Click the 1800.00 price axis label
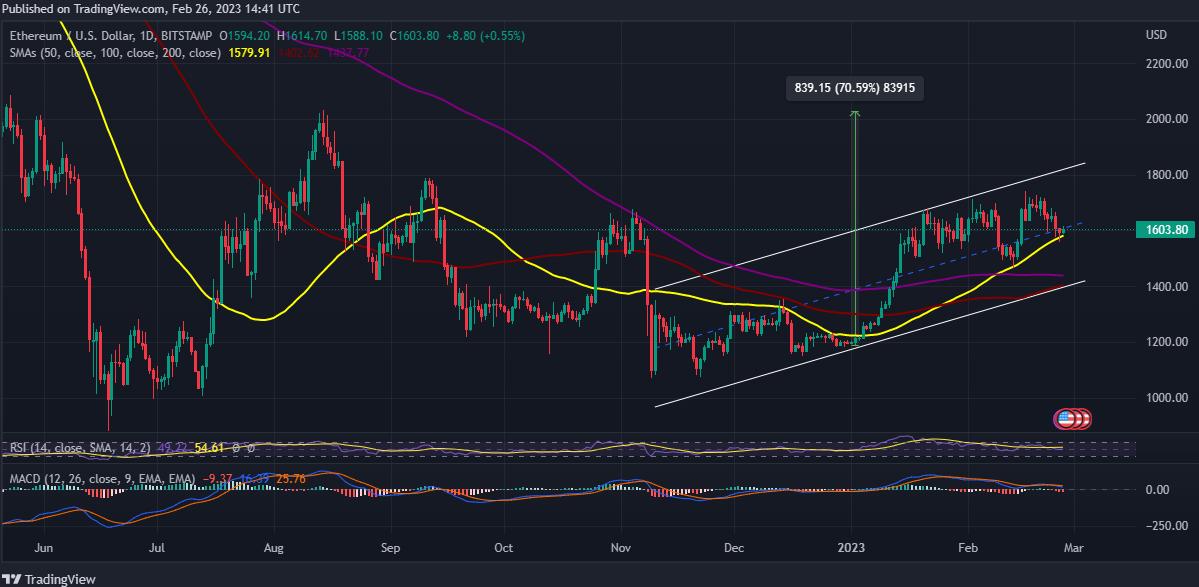 (1166, 175)
